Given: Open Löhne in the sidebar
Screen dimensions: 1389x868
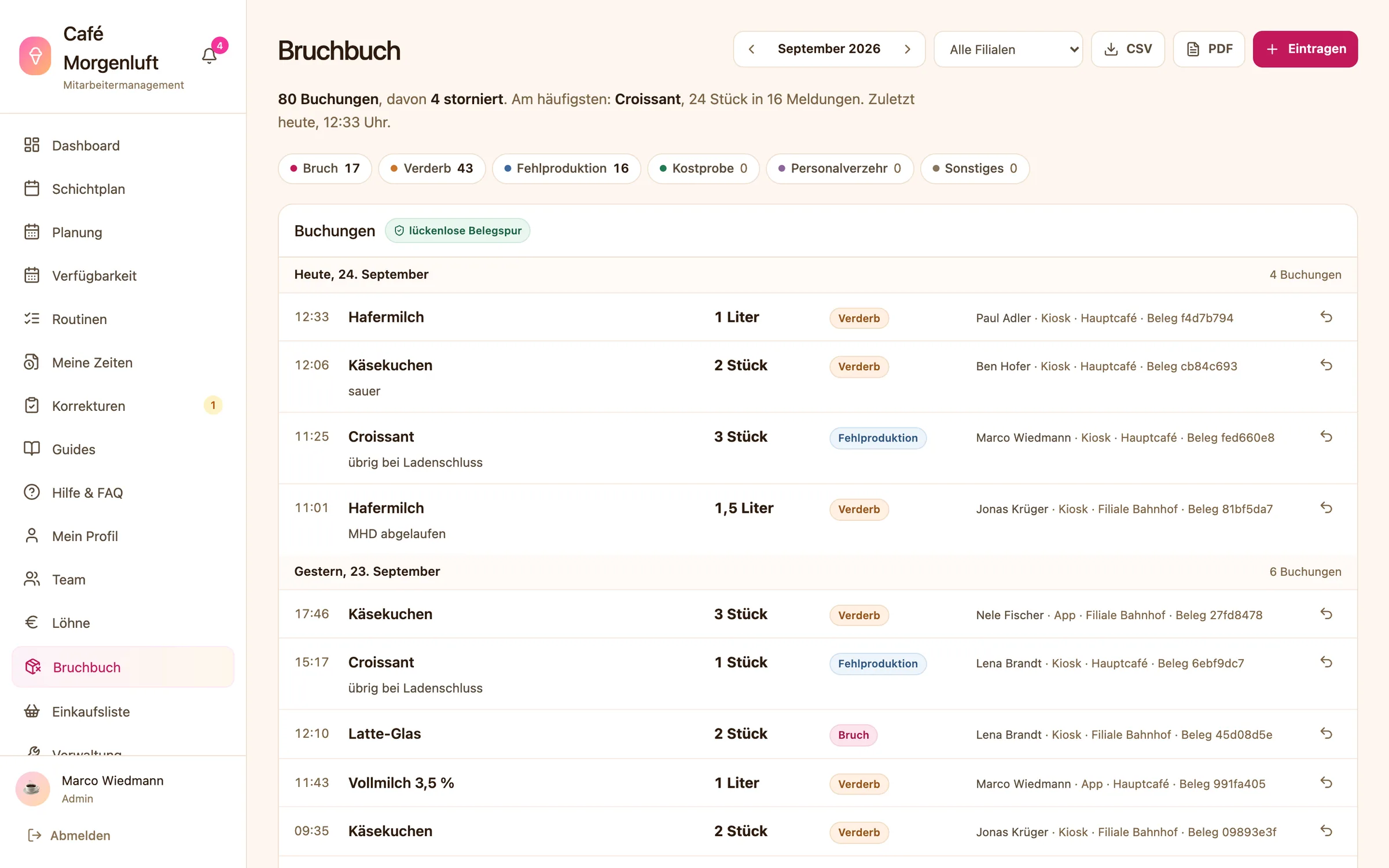Looking at the screenshot, I should 123,623.
